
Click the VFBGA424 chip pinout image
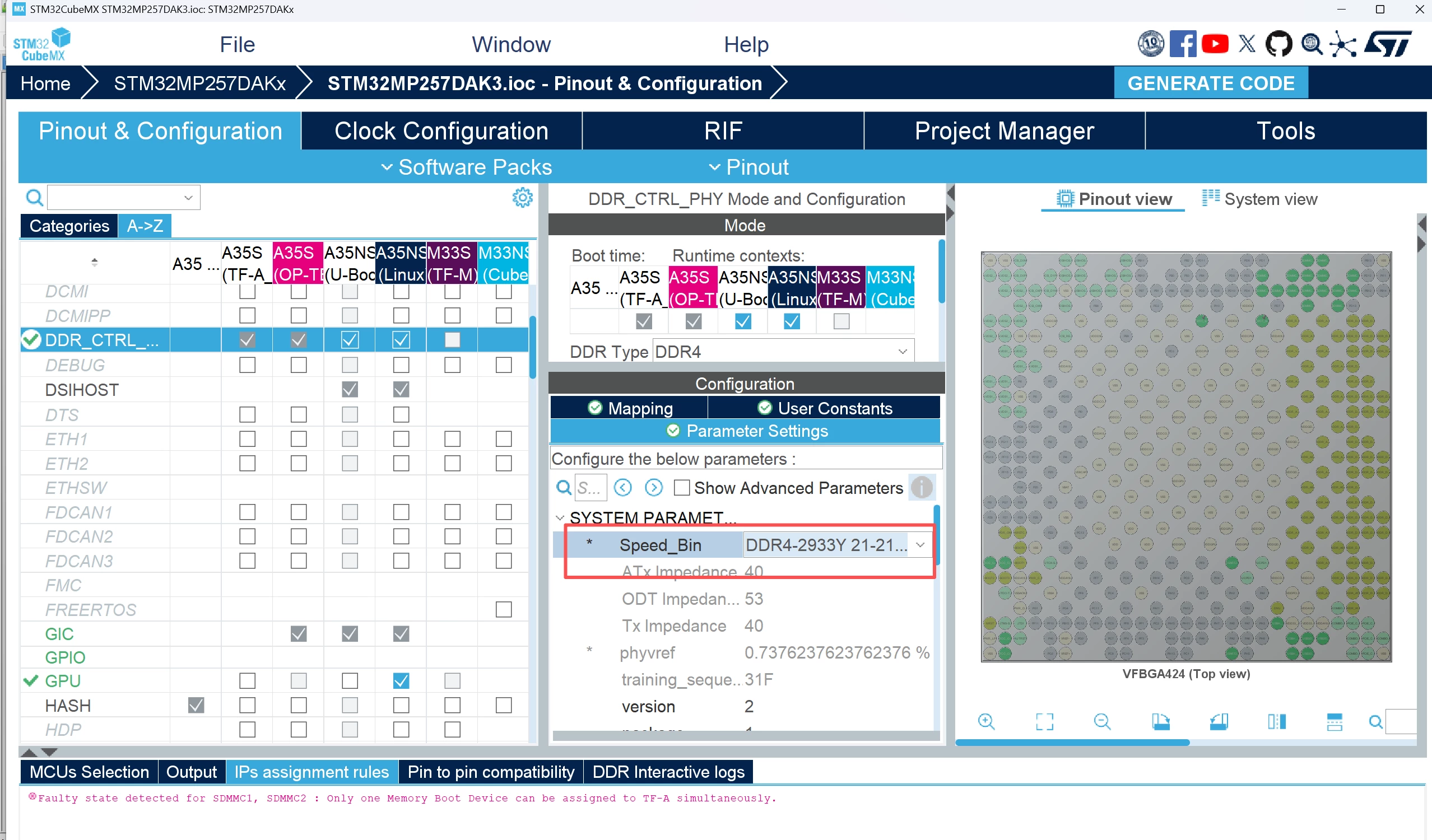(1186, 456)
